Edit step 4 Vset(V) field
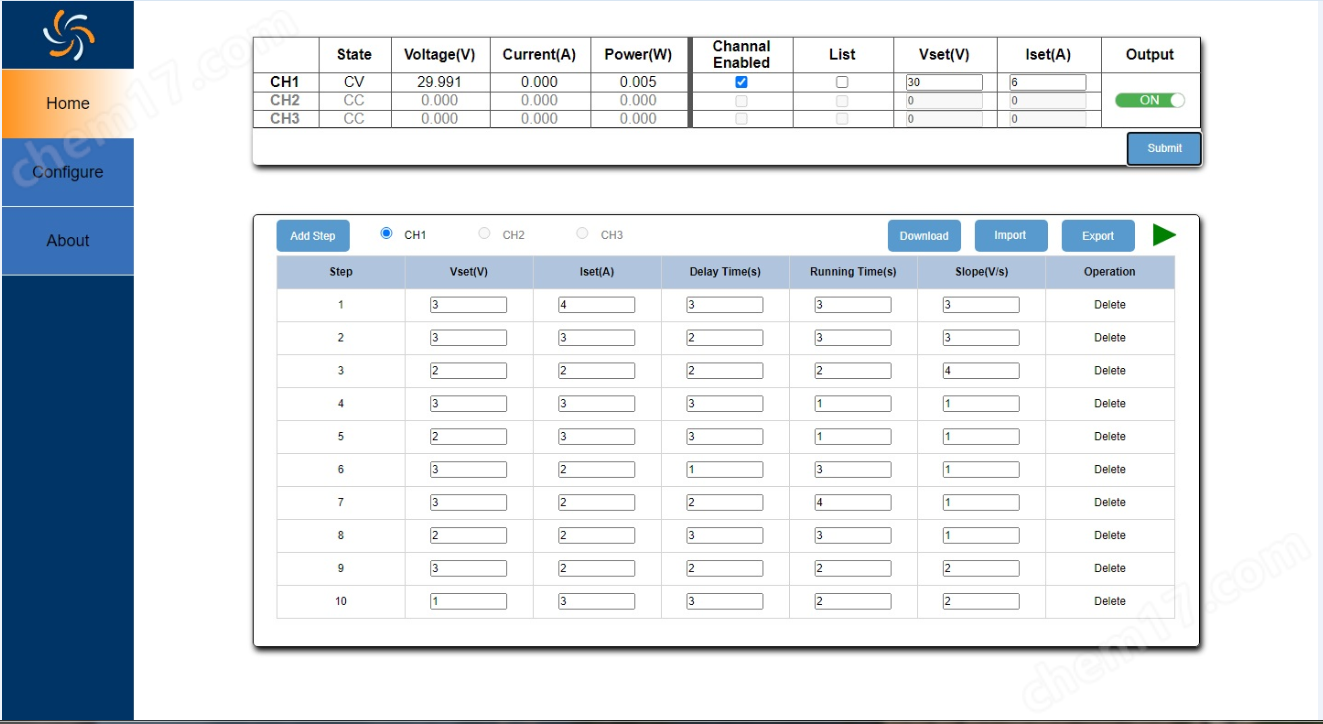Screen dimensions: 1323x724 (469, 404)
